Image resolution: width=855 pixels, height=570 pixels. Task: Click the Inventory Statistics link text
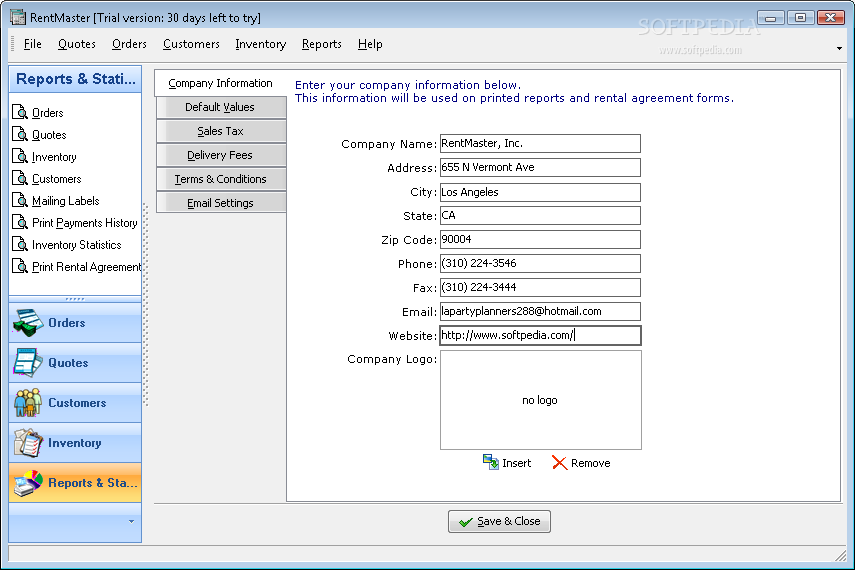(x=76, y=245)
